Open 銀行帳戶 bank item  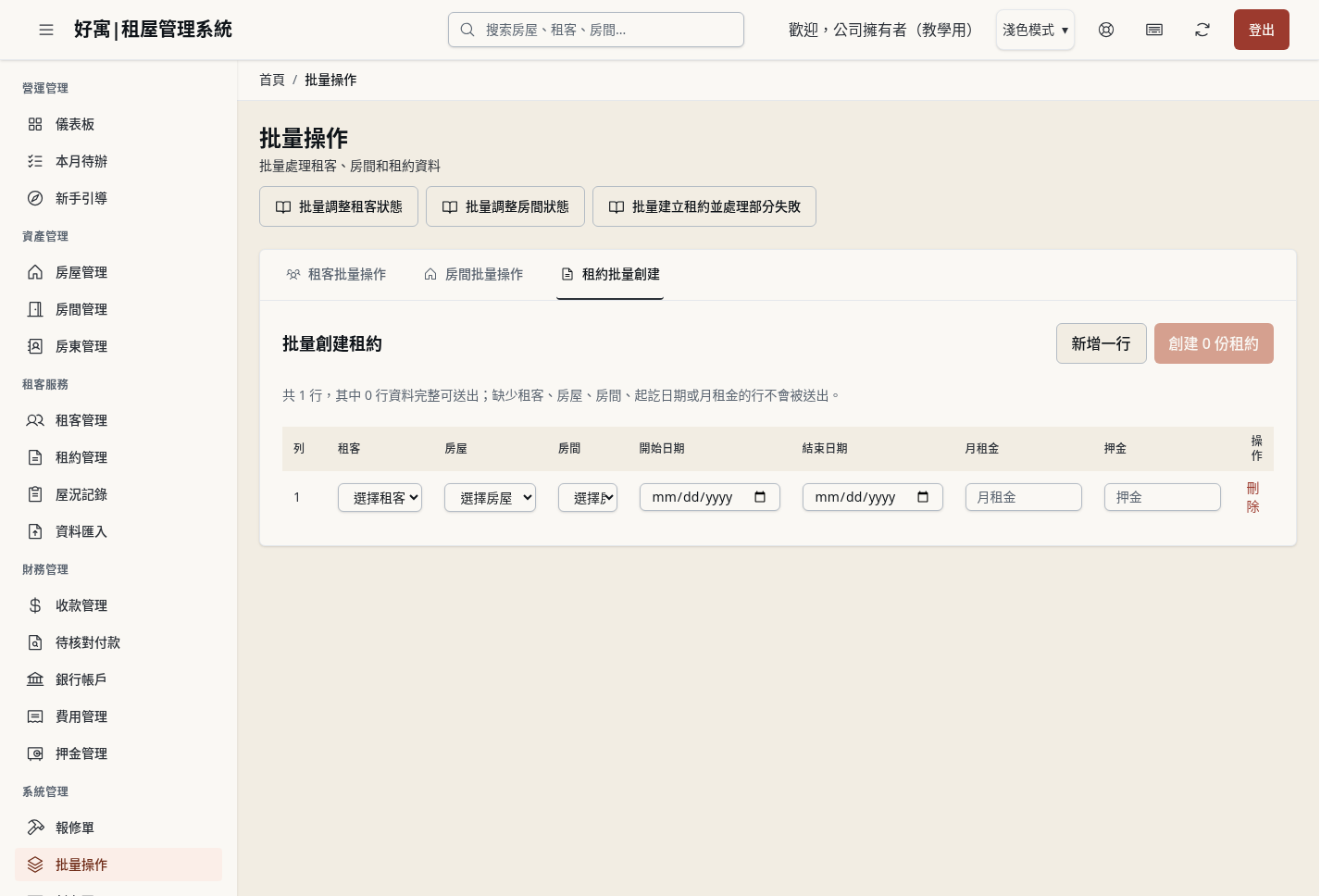point(118,679)
